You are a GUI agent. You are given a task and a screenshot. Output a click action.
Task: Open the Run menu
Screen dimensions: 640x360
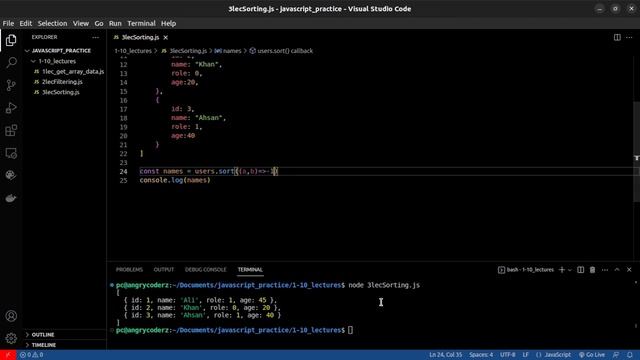click(115, 23)
